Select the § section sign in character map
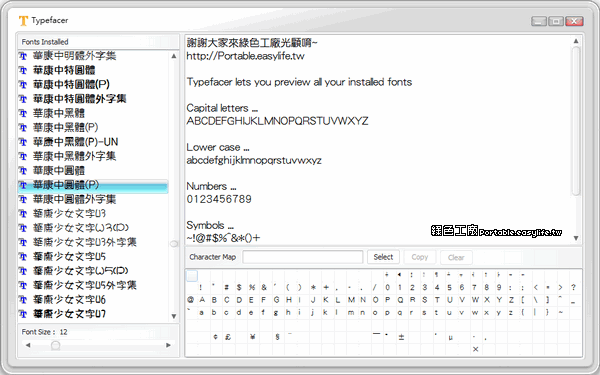This screenshot has width=600, height=375. [x=277, y=337]
